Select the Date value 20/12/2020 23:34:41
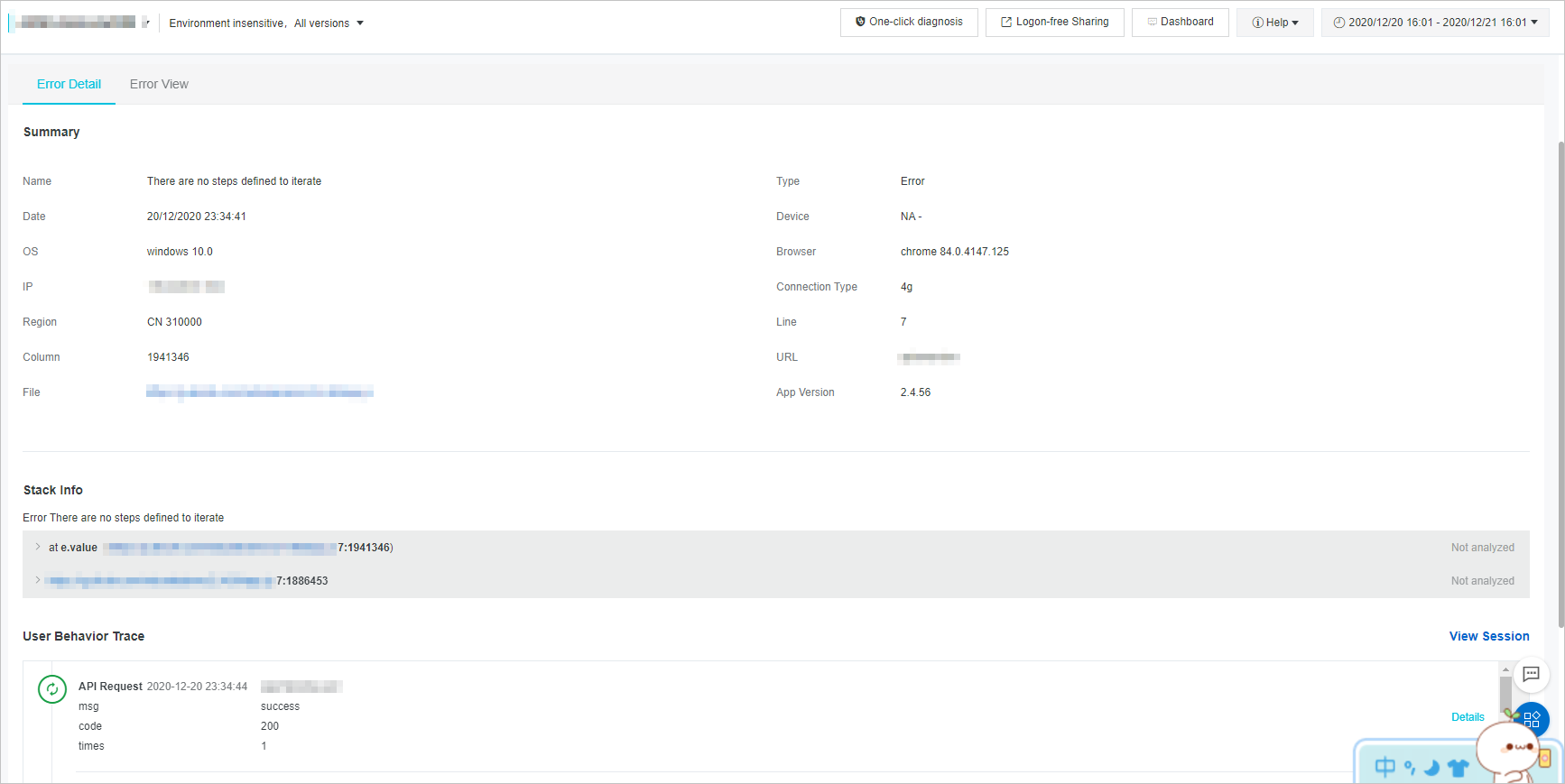1565x784 pixels. (197, 217)
